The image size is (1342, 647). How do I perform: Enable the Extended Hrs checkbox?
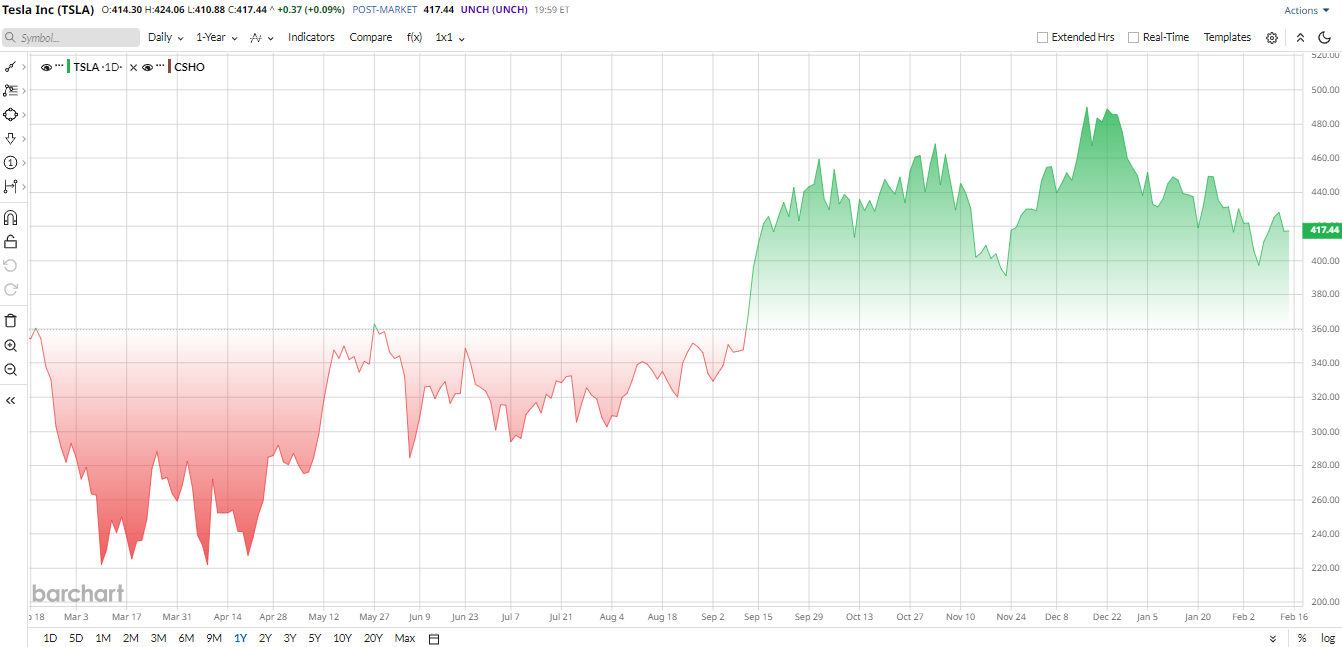tap(1043, 38)
